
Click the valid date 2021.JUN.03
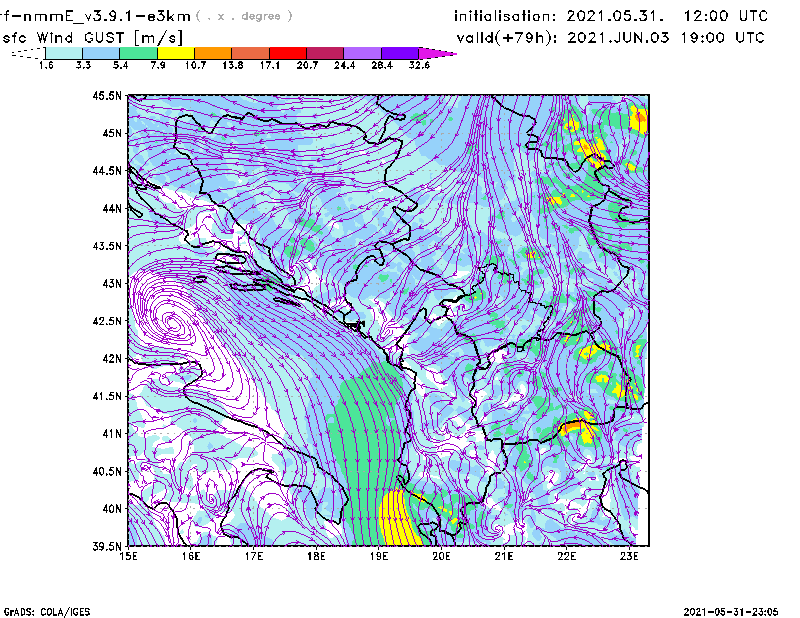coord(618,38)
